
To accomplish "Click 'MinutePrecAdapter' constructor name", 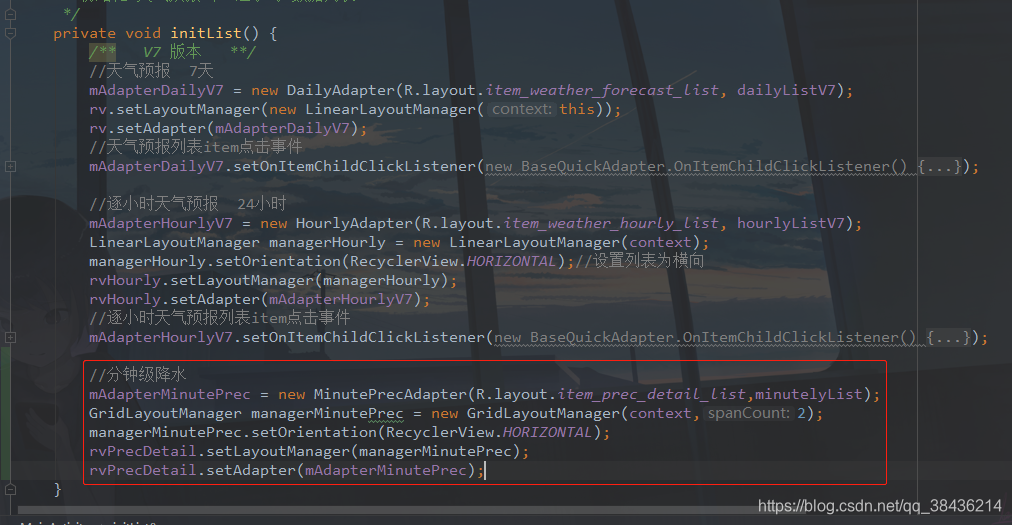I will [390, 394].
